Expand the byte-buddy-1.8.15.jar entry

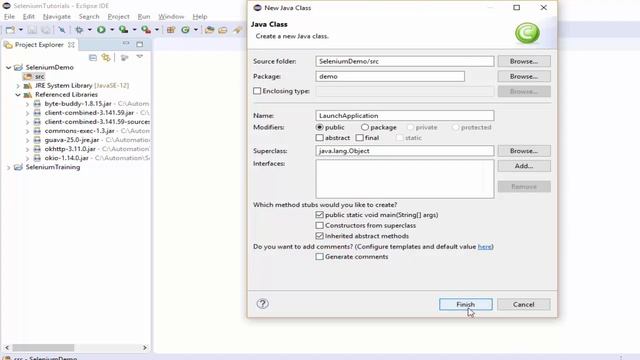click(27, 104)
